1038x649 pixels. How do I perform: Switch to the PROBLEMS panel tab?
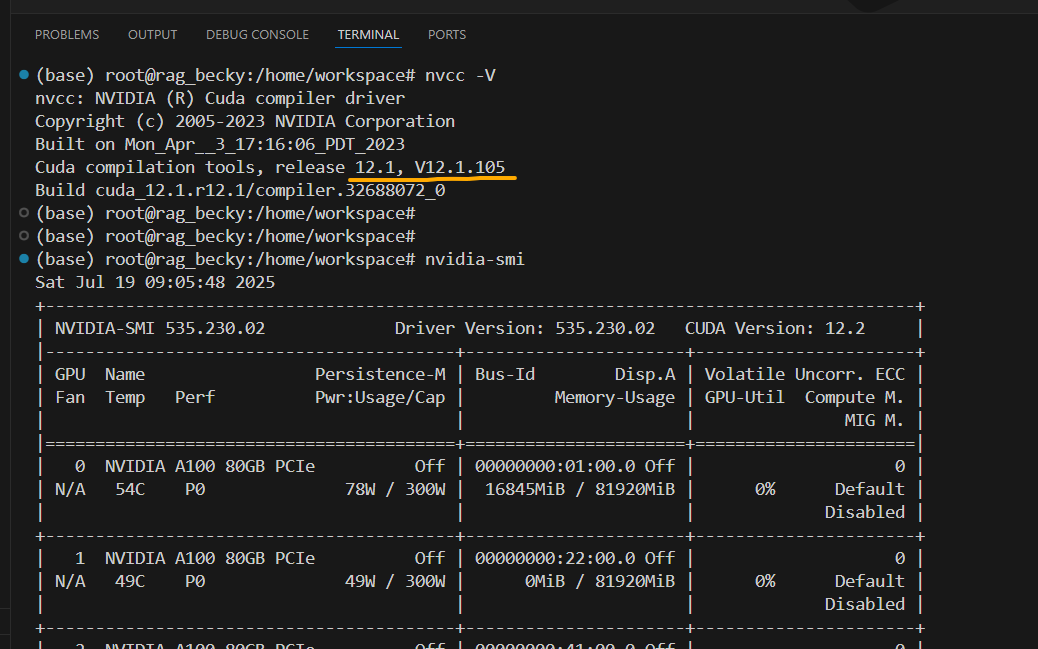coord(67,34)
